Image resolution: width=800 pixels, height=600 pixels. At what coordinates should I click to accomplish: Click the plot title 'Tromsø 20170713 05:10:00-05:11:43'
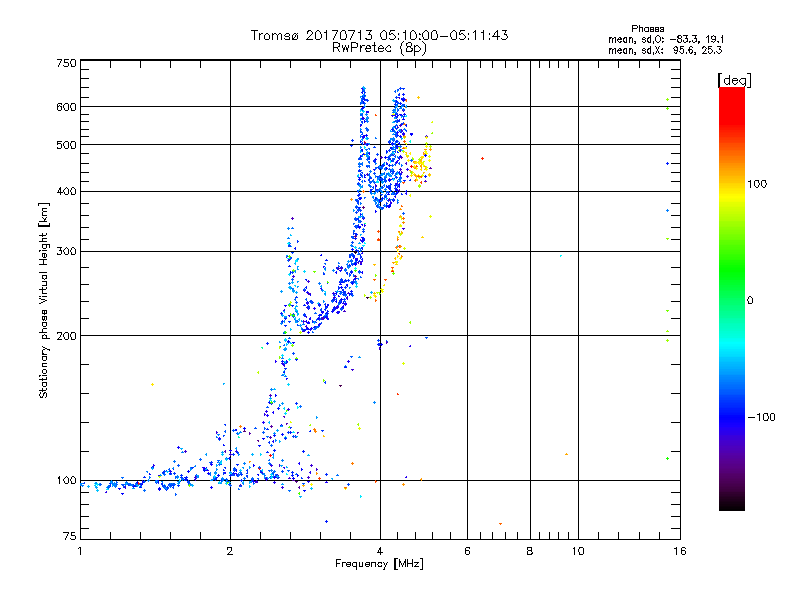379,35
